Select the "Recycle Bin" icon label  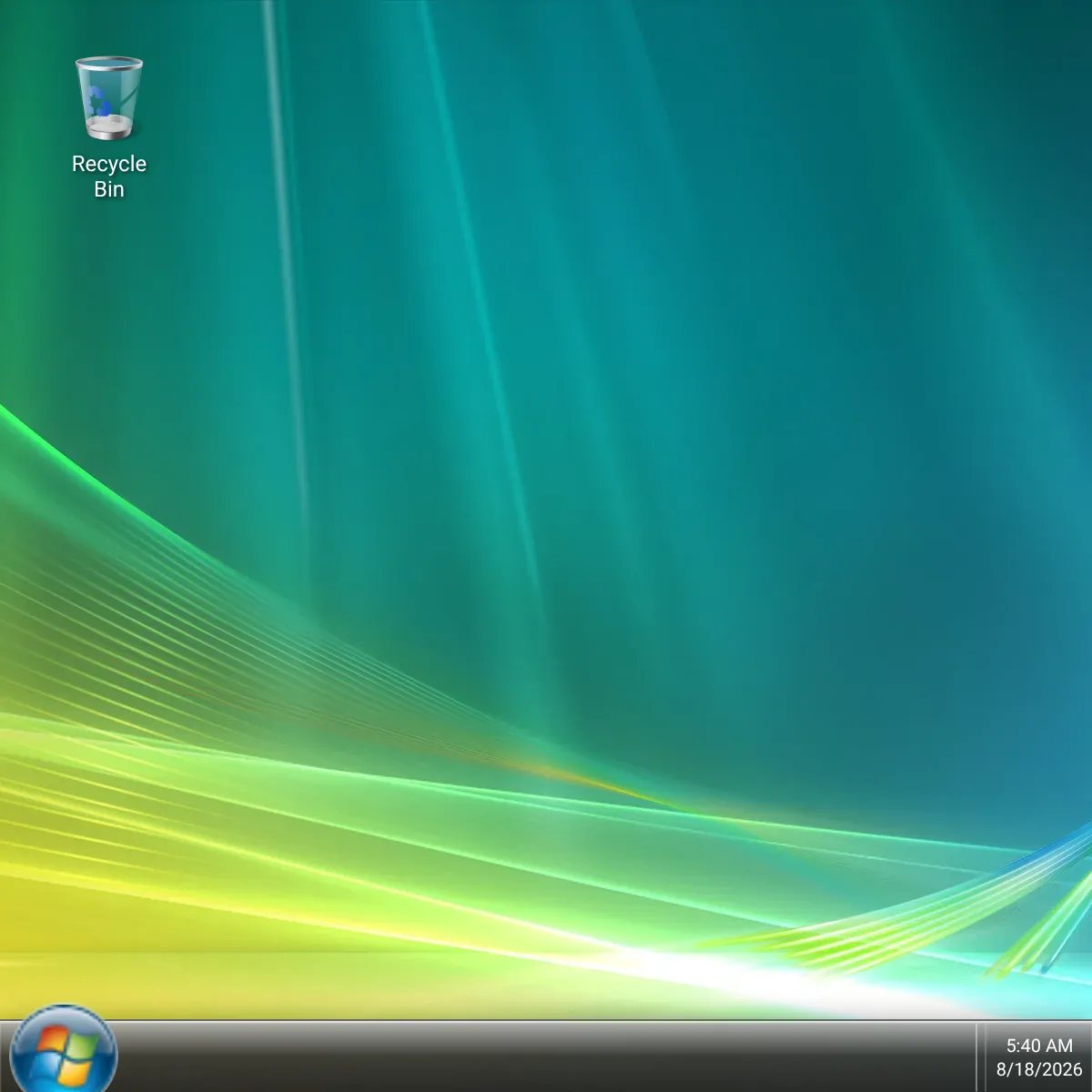109,177
